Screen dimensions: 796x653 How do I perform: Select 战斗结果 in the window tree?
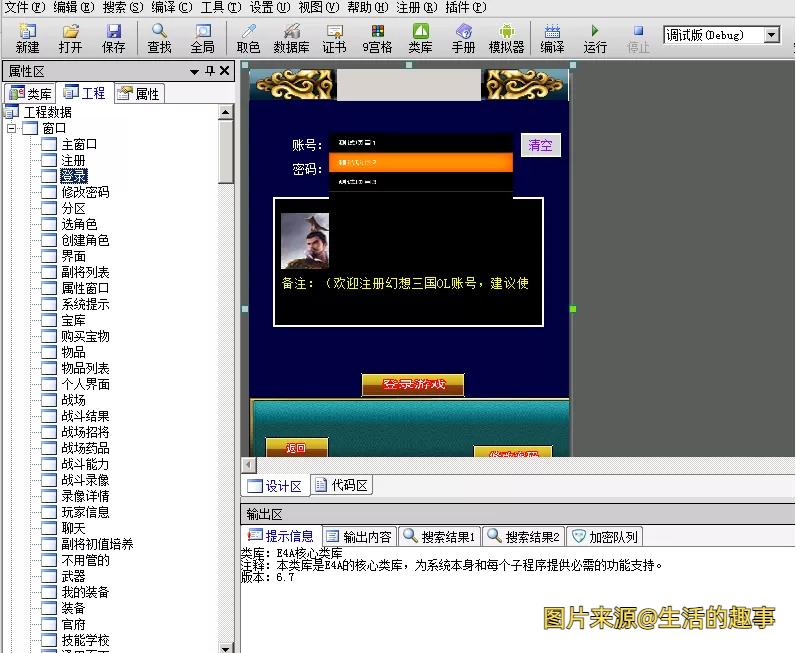tap(85, 416)
